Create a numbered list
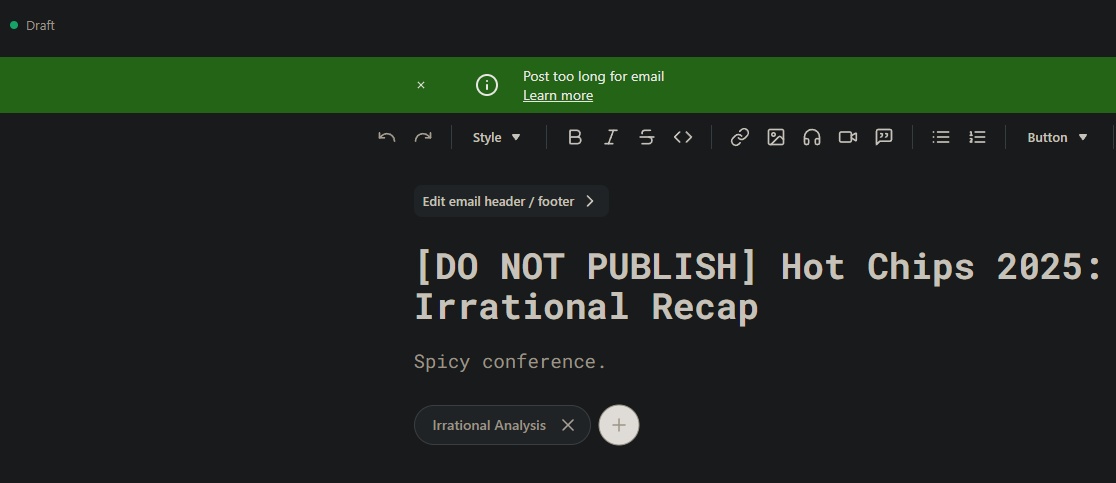The image size is (1116, 483). click(x=977, y=137)
